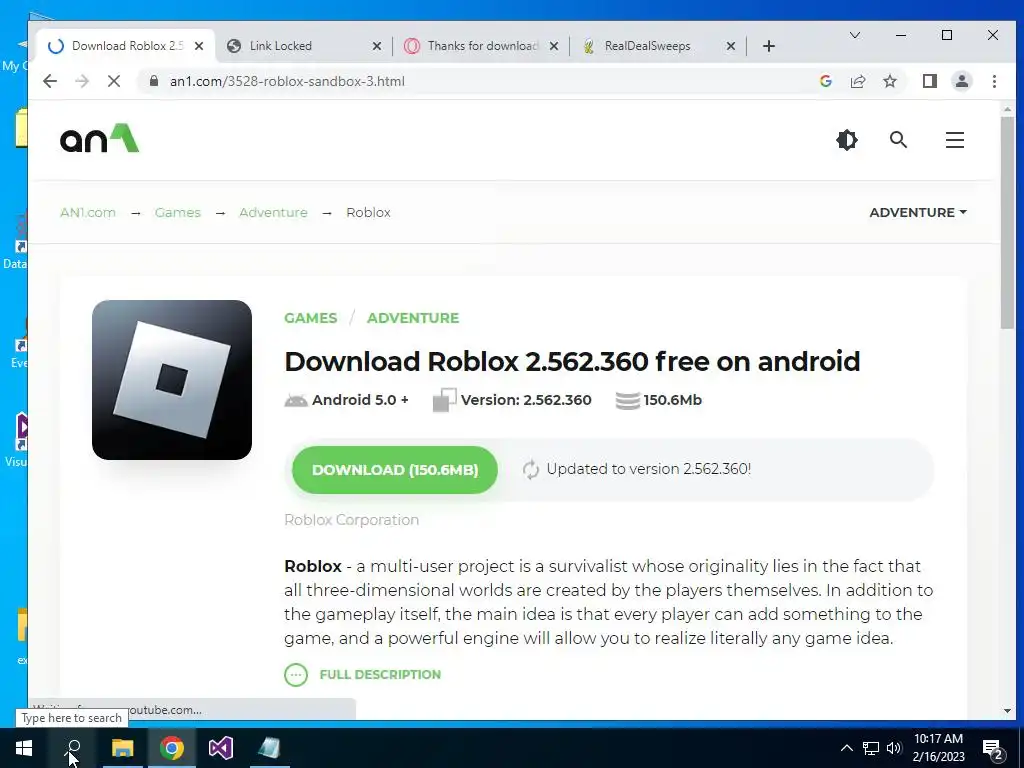Open the site search magnifier icon
The height and width of the screenshot is (768, 1024).
coord(899,140)
